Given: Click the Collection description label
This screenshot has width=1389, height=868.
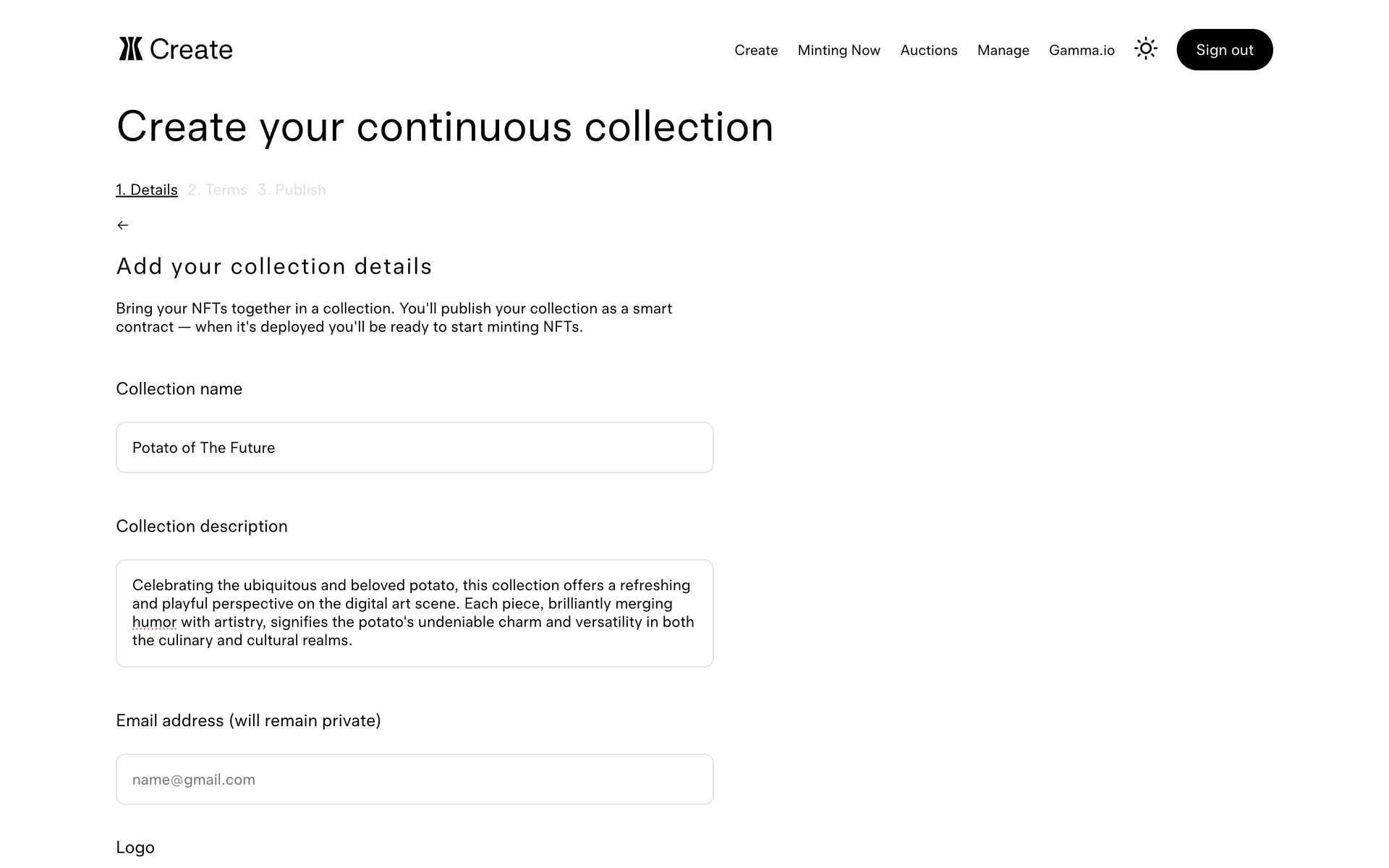Looking at the screenshot, I should coord(202,526).
